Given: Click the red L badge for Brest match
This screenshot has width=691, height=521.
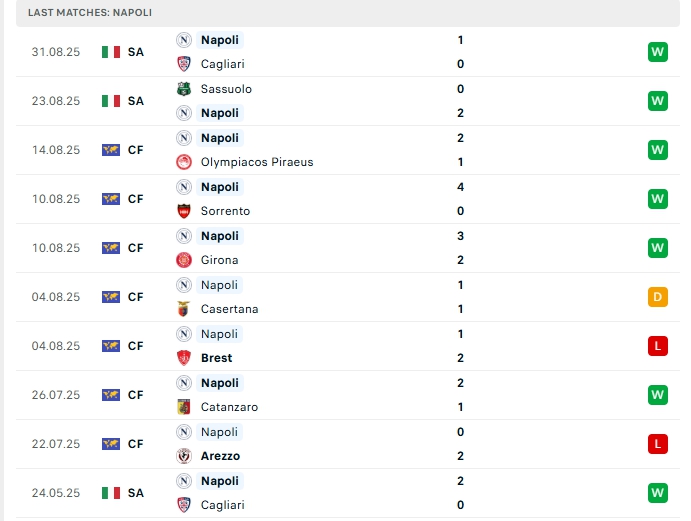Looking at the screenshot, I should click(x=657, y=346).
